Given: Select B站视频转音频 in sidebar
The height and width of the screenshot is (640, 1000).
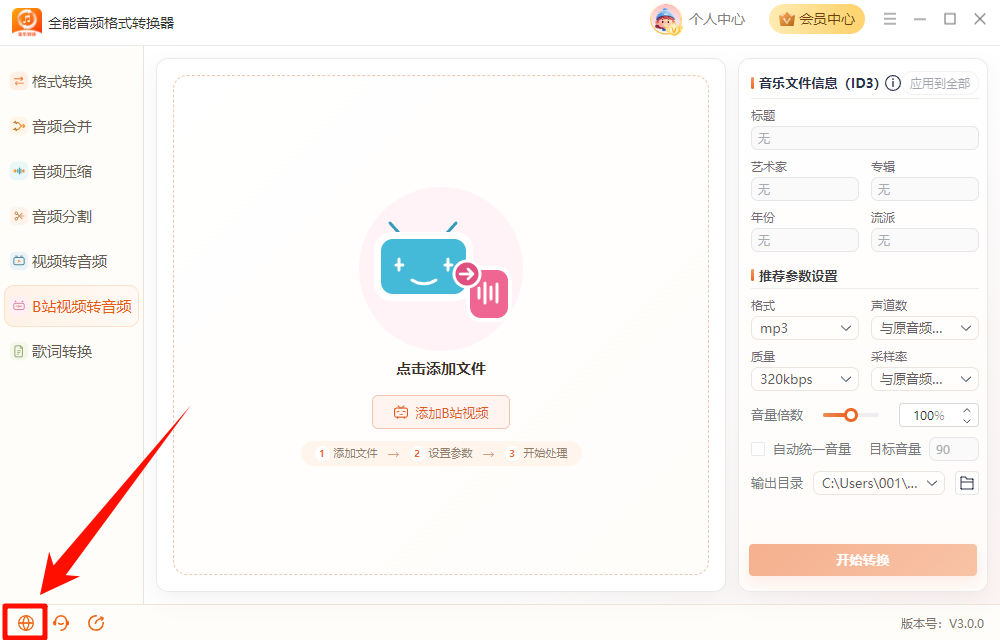Looking at the screenshot, I should coord(71,306).
